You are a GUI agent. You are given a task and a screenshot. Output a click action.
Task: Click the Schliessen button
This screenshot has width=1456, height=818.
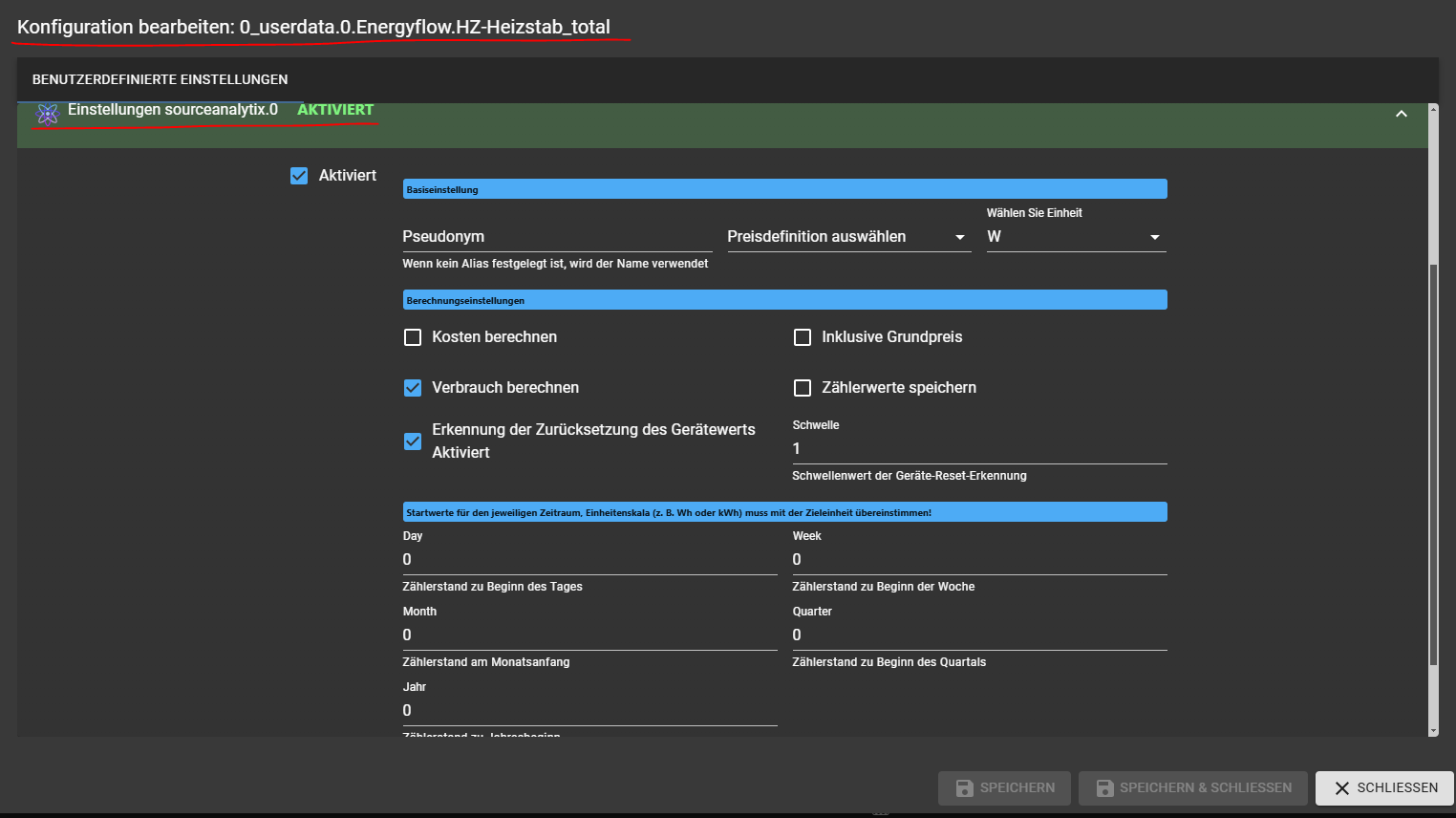(x=1384, y=788)
